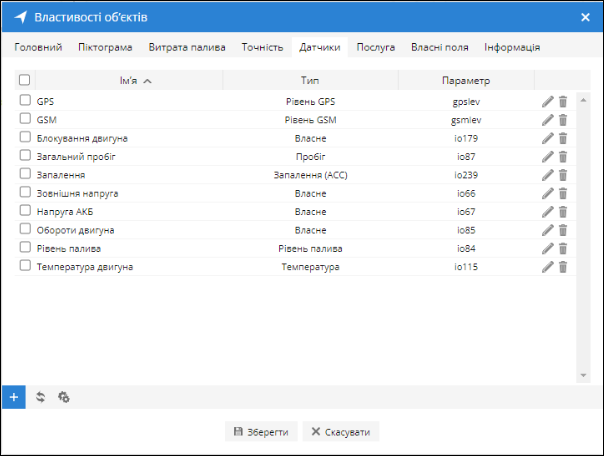This screenshot has width=605, height=456.
Task: Mark the Обороти двигуна checkbox
Action: [25, 229]
